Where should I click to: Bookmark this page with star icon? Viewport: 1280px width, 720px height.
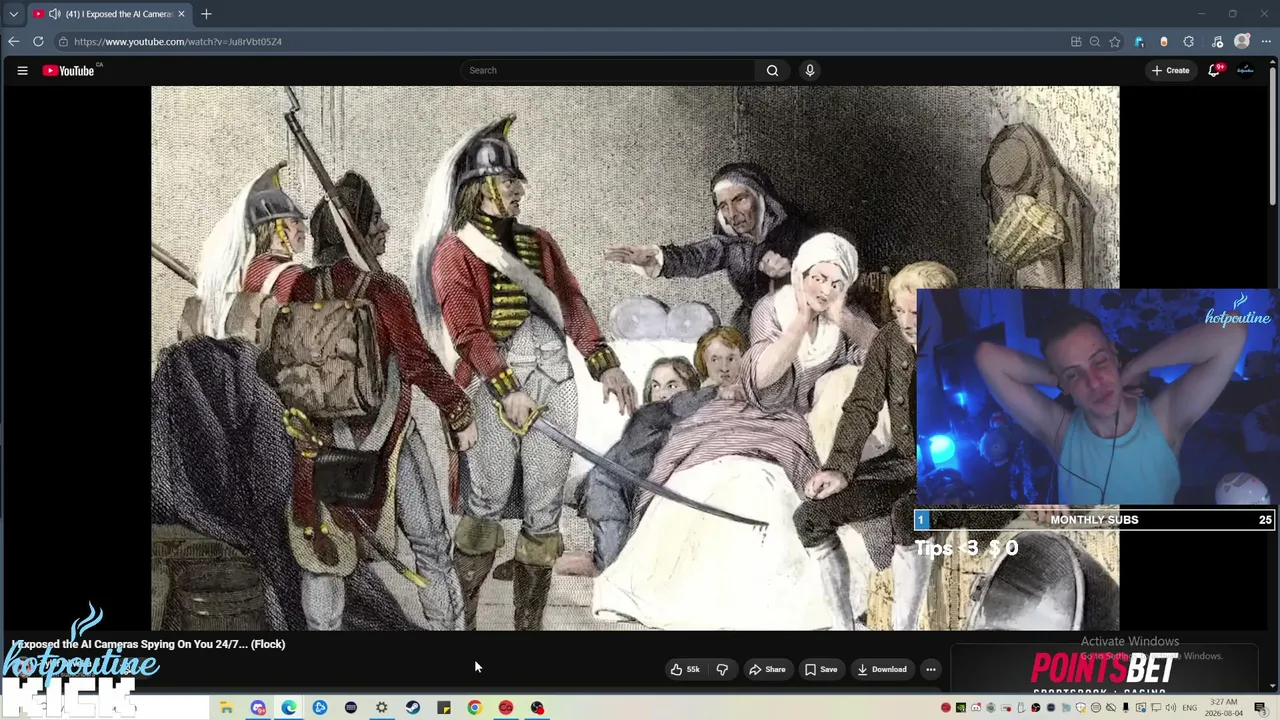click(1115, 42)
